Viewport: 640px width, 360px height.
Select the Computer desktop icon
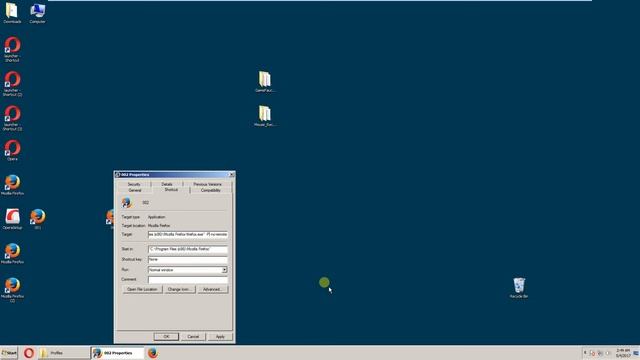click(37, 13)
